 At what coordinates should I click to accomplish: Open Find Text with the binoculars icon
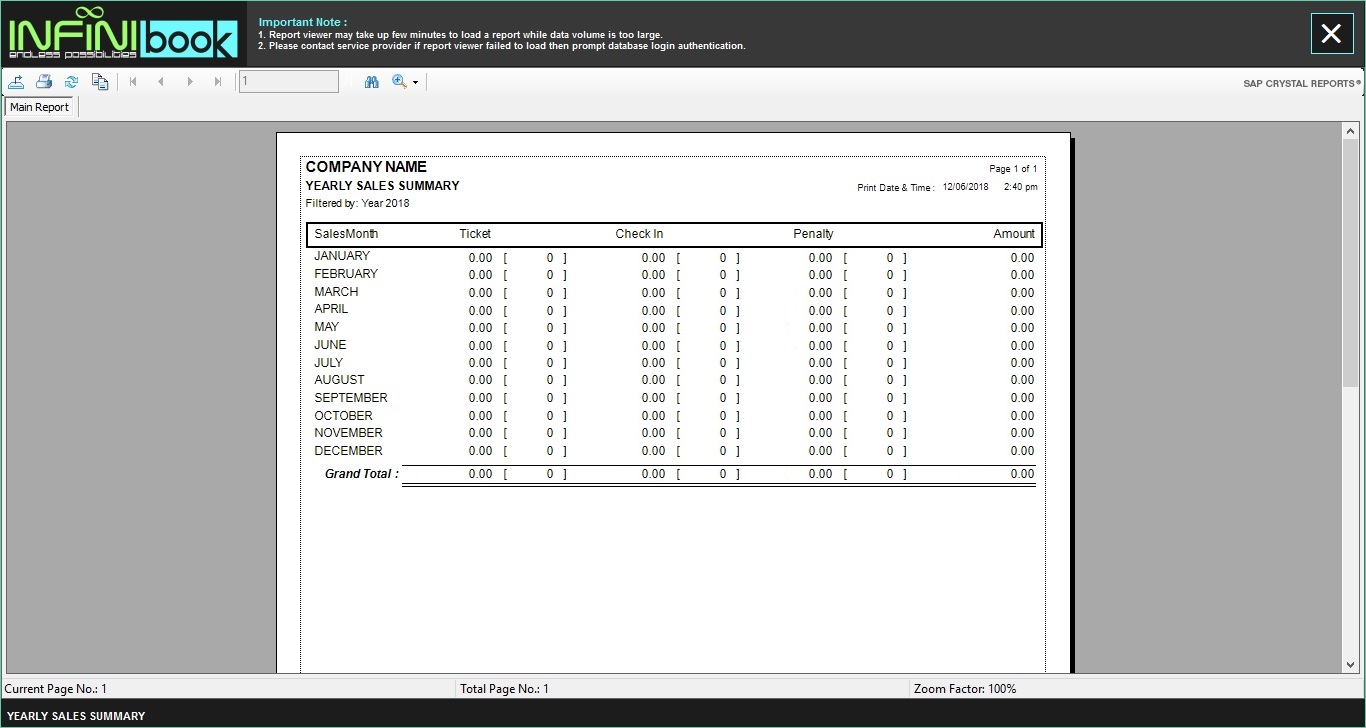coord(372,82)
